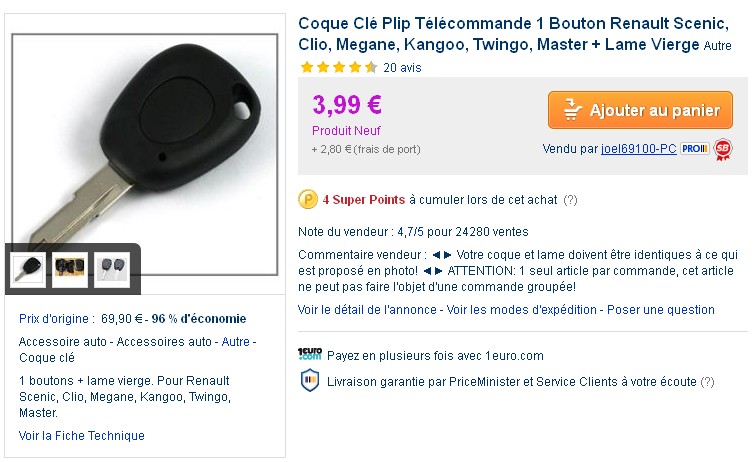Select the third thumbnail showing two keys
This screenshot has width=755, height=462.
tap(112, 269)
